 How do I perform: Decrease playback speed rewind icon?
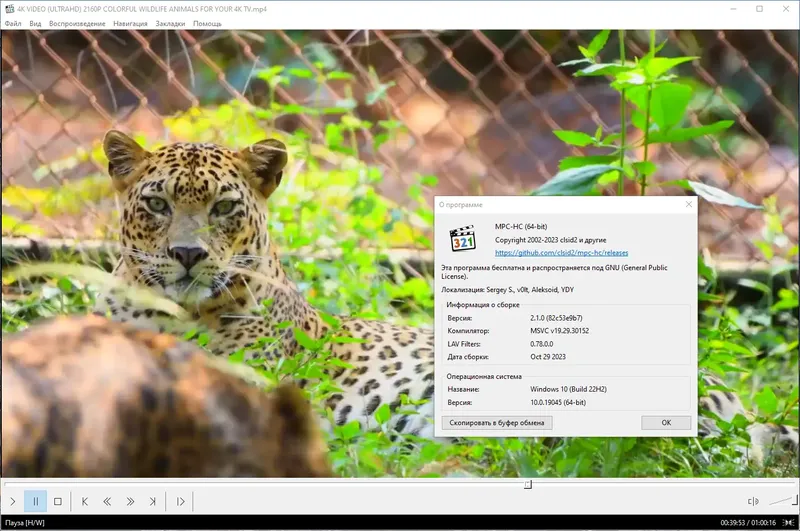[107, 501]
